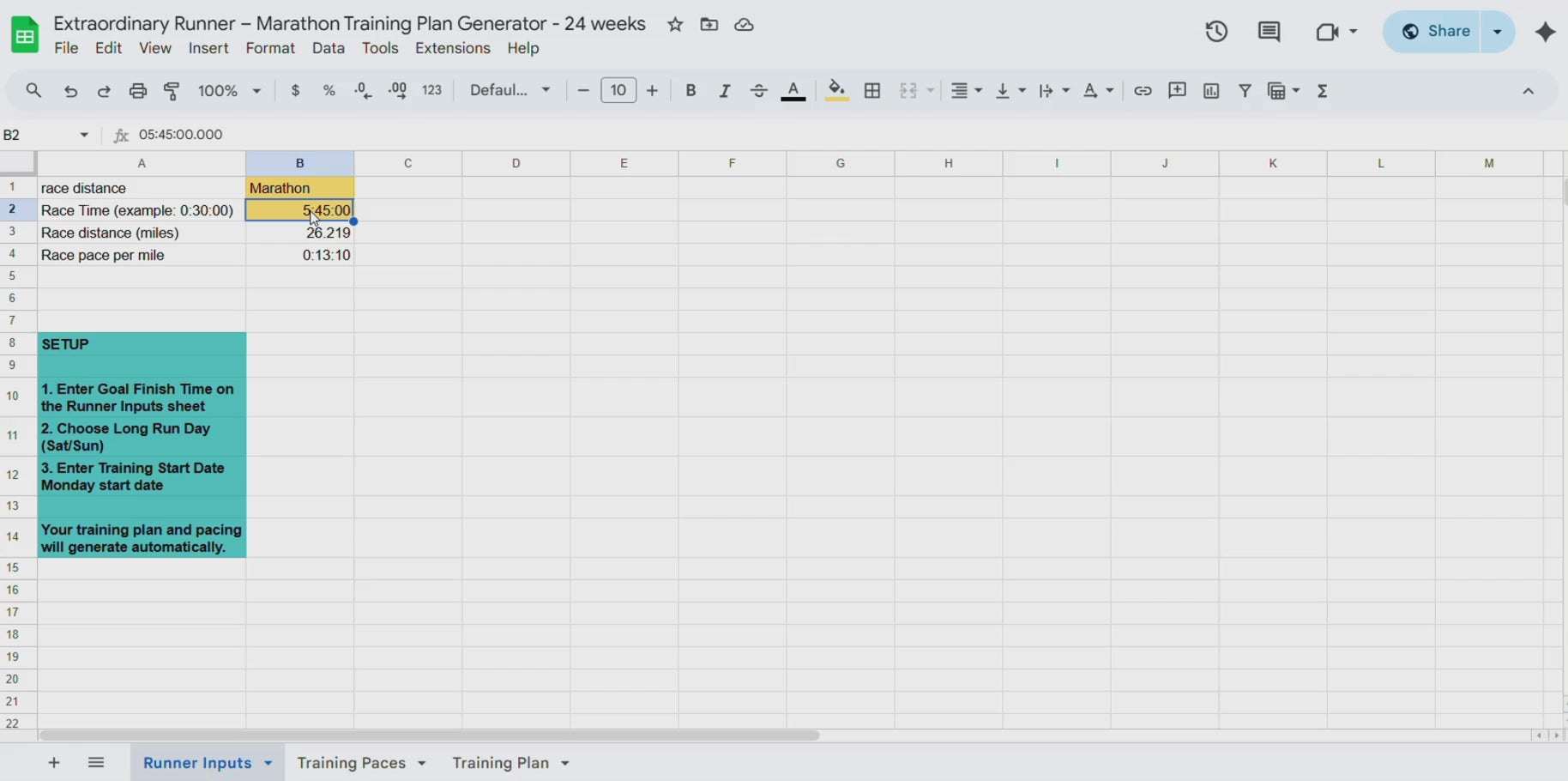Screen dimensions: 1568x781
Task: Insert a chart using toolbar icon
Action: point(1211,91)
